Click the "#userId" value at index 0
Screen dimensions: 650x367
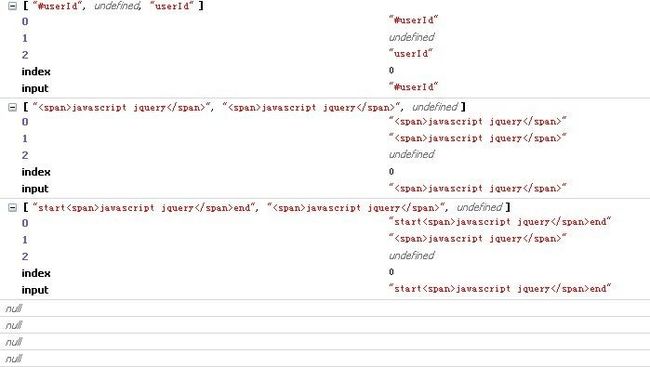click(x=413, y=20)
